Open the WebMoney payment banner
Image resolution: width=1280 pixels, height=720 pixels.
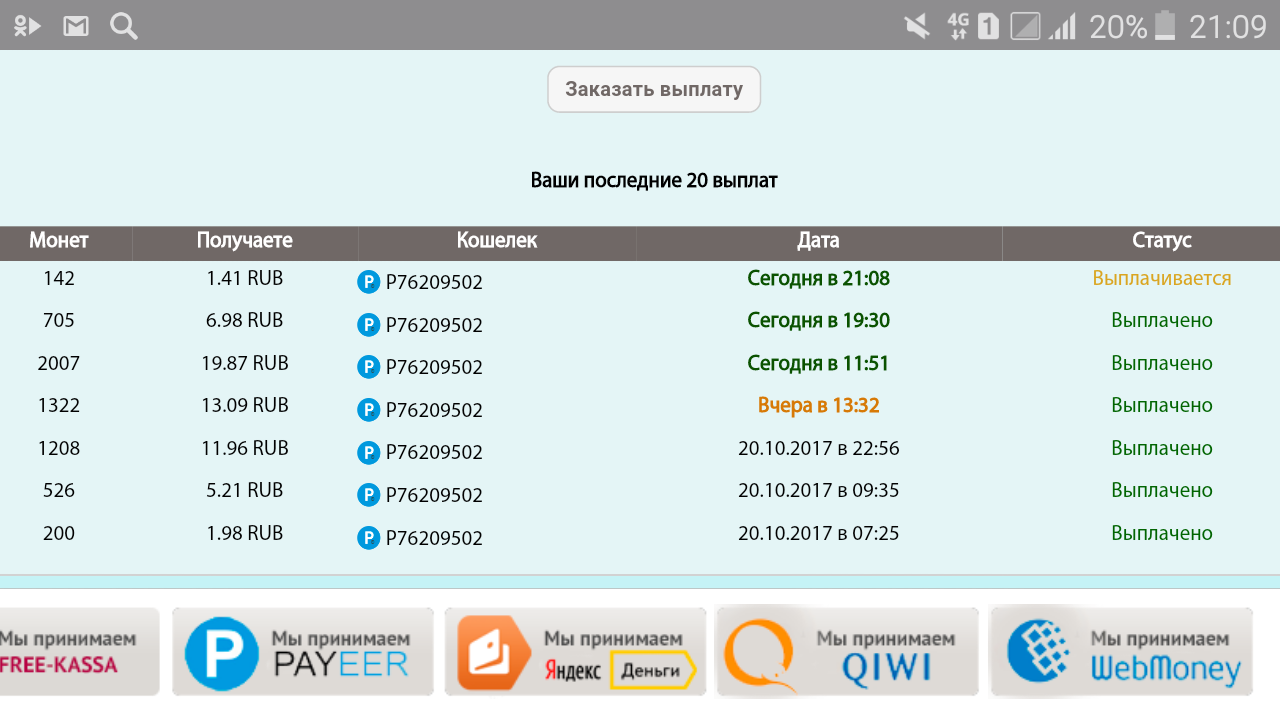pos(1121,651)
